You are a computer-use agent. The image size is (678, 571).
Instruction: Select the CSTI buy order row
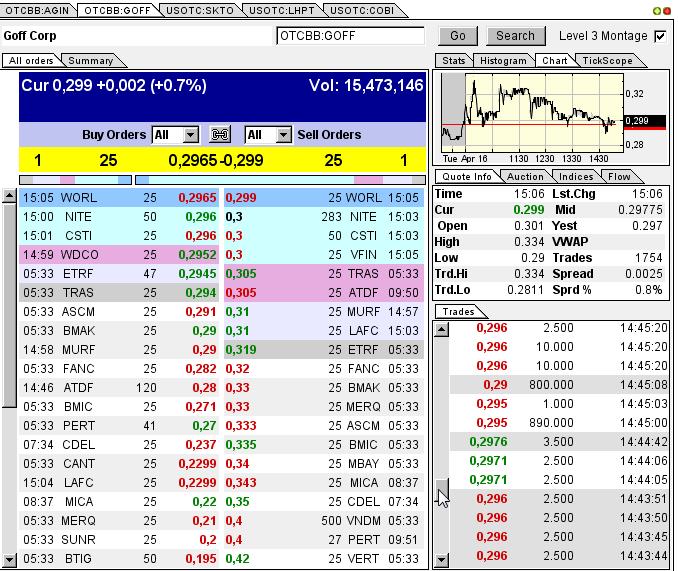(119, 236)
